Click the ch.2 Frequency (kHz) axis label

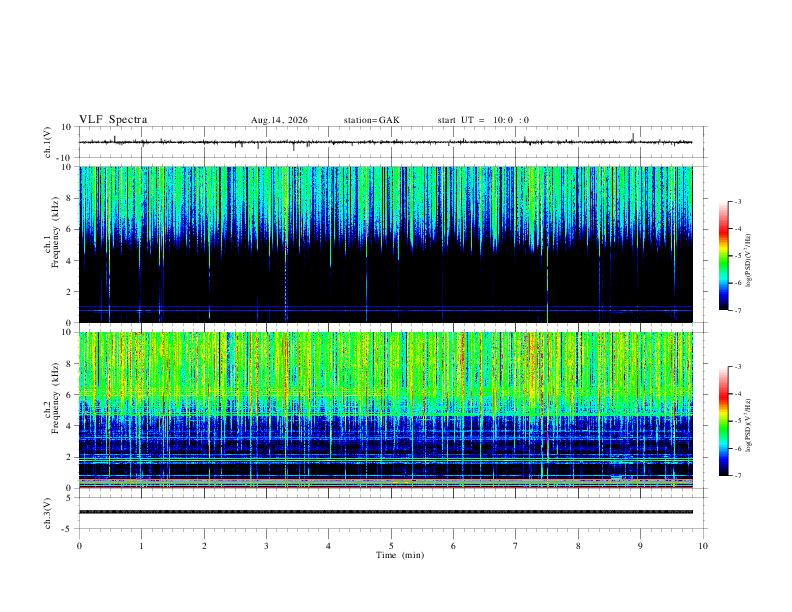(x=52, y=410)
